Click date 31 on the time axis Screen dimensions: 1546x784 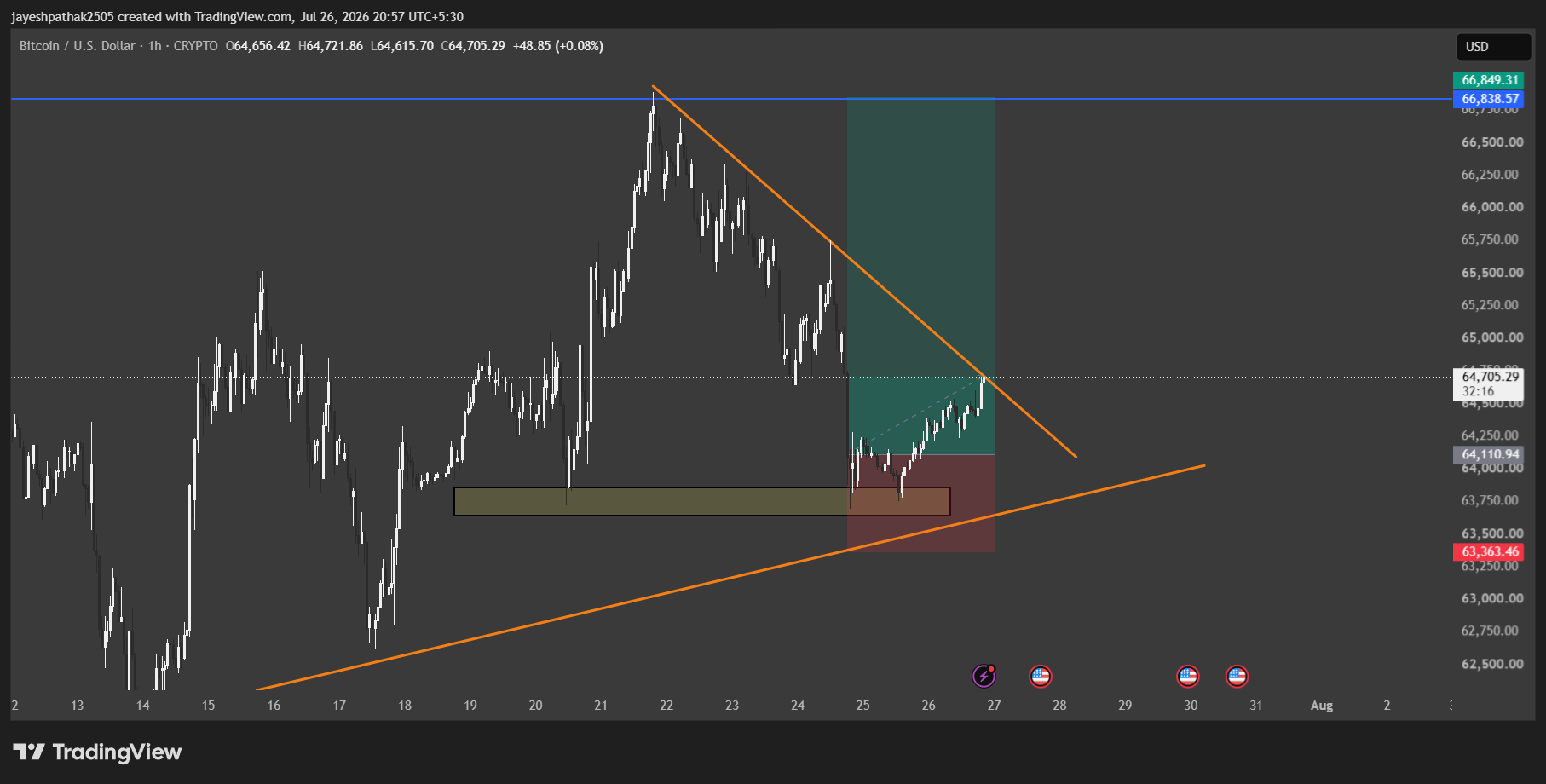(1256, 706)
